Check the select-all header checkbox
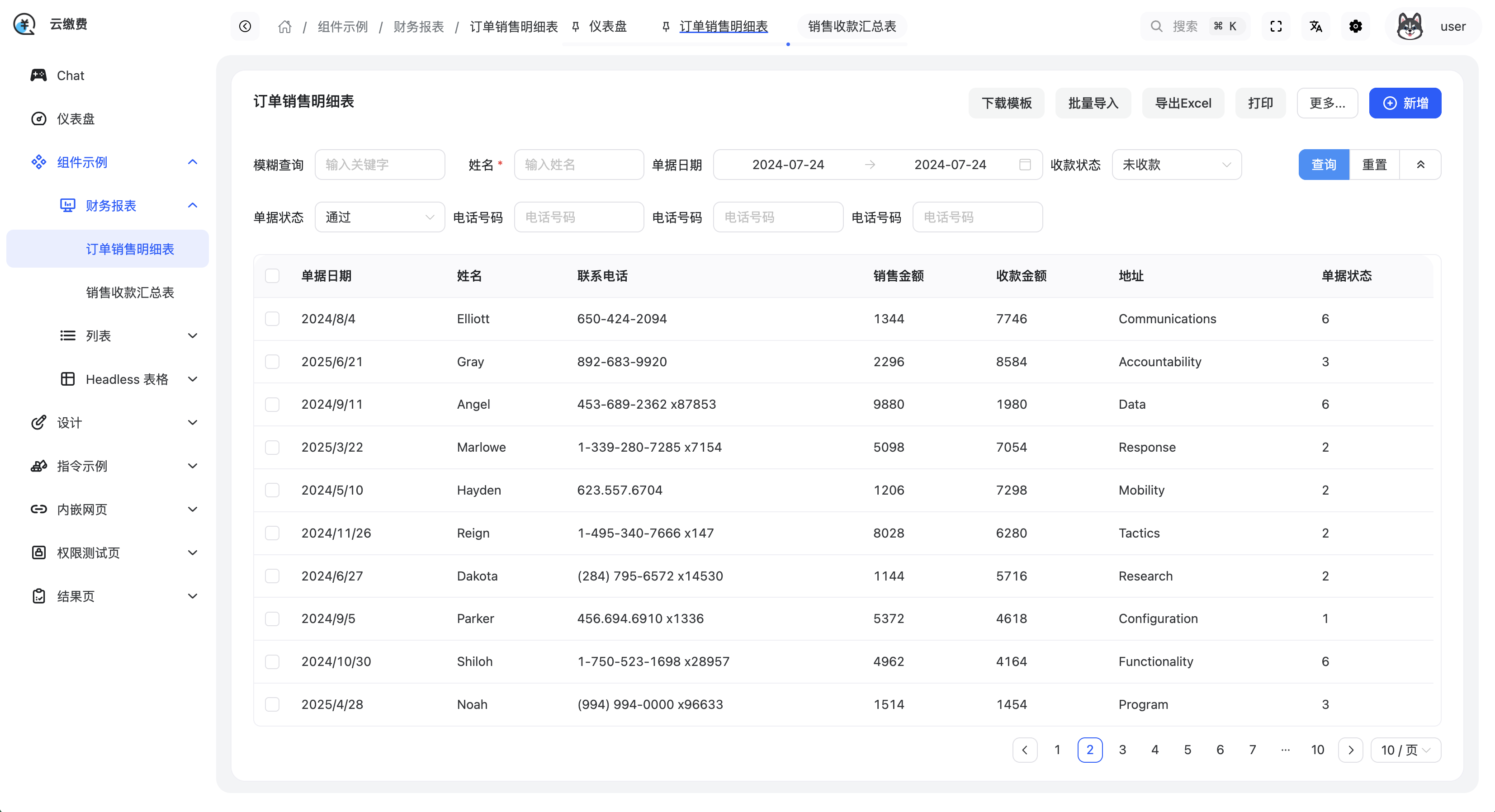 [x=272, y=276]
